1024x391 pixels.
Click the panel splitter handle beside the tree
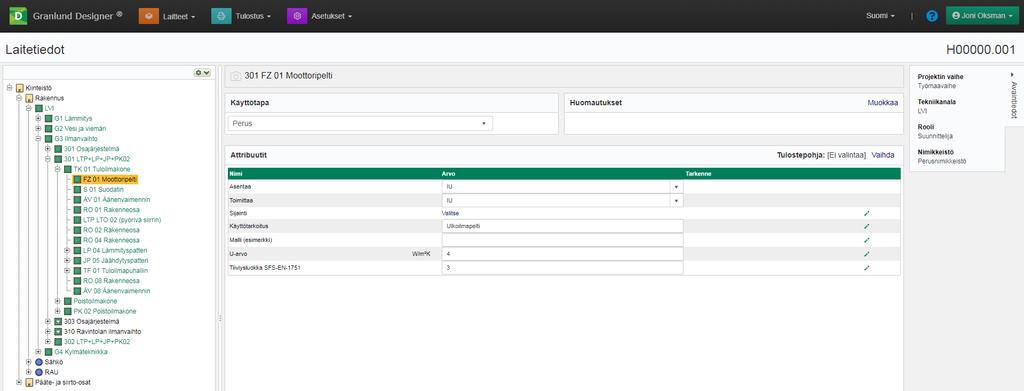click(x=220, y=318)
